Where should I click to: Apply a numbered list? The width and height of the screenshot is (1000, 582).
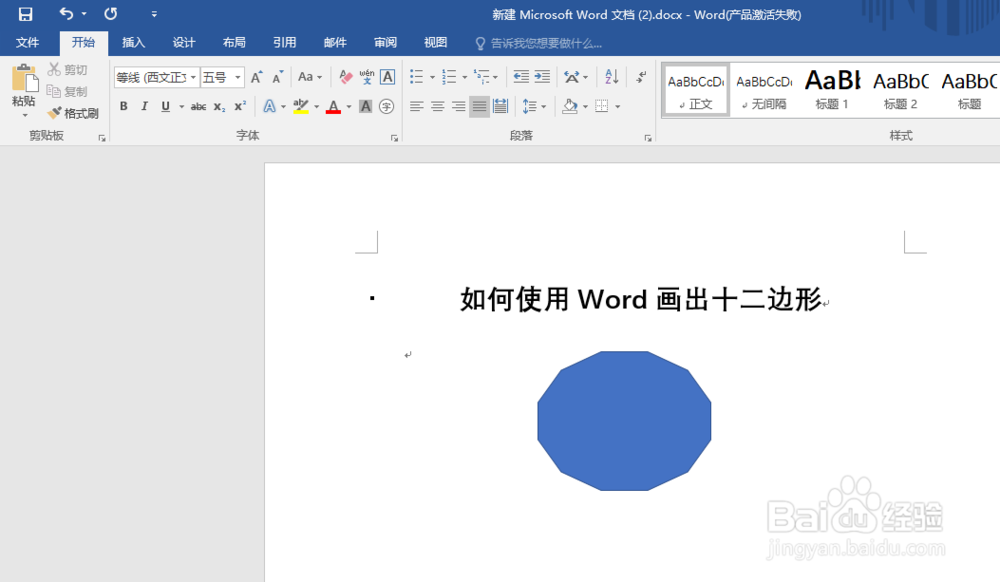(449, 77)
